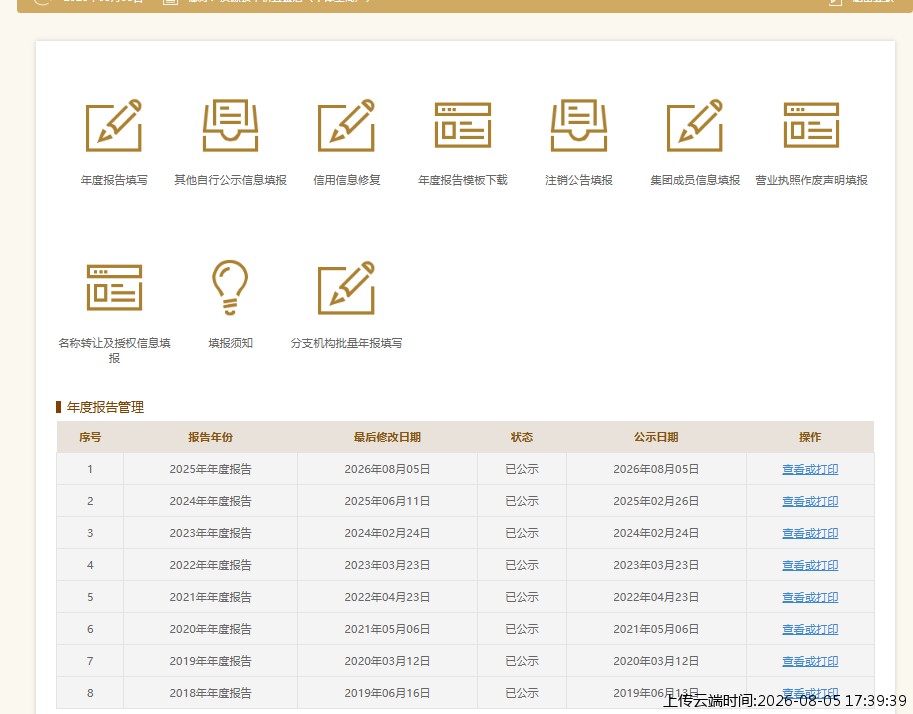Screen dimensions: 913x714
Task: Click the 分支机构批量年报填写 label
Action: tap(346, 343)
